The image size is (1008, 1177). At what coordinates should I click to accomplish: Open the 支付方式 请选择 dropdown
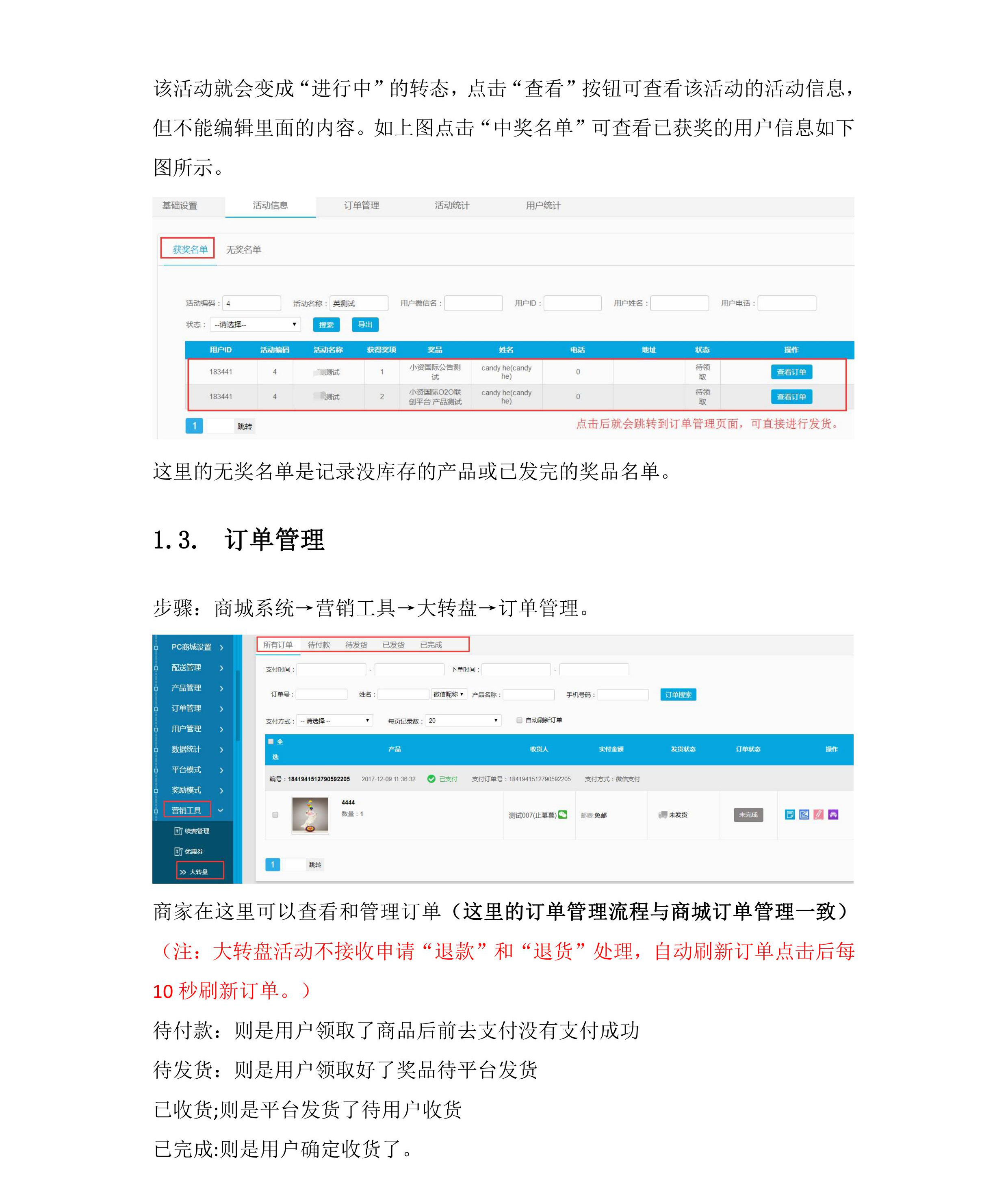click(335, 720)
